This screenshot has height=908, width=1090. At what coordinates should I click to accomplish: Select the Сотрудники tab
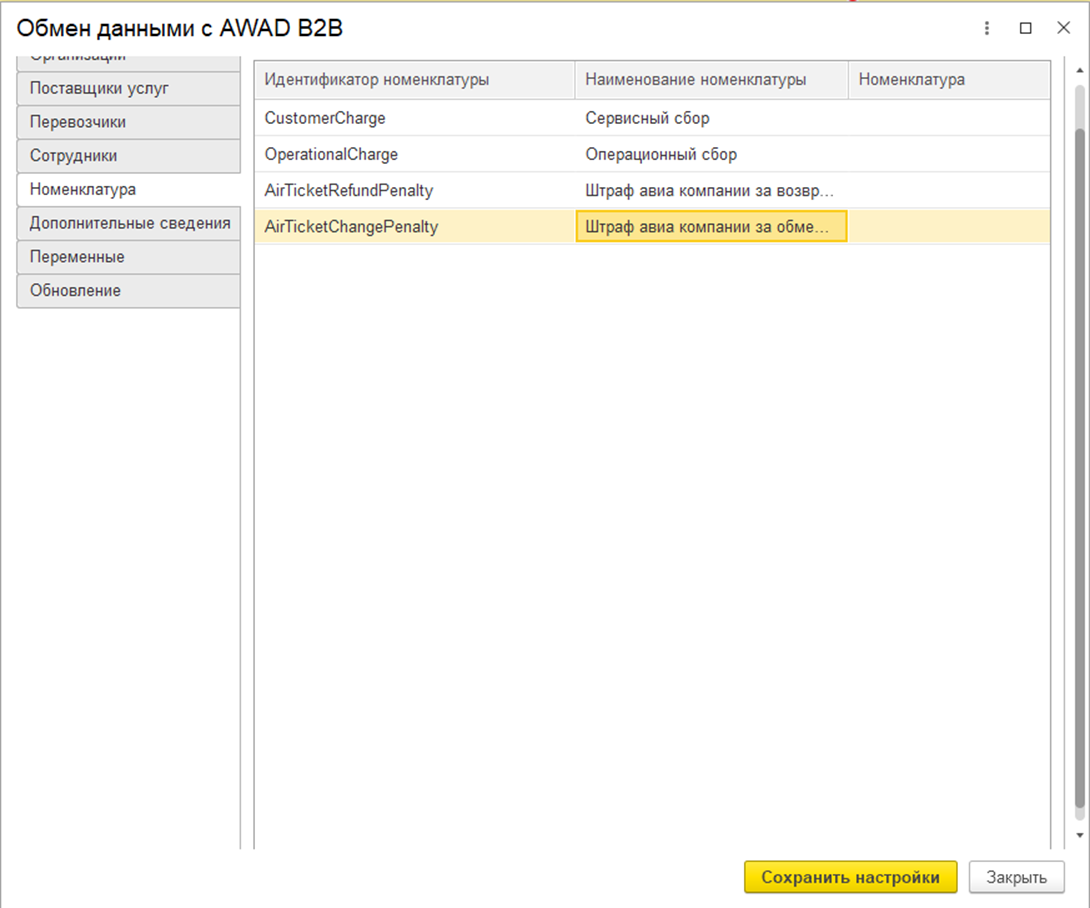[x=128, y=156]
